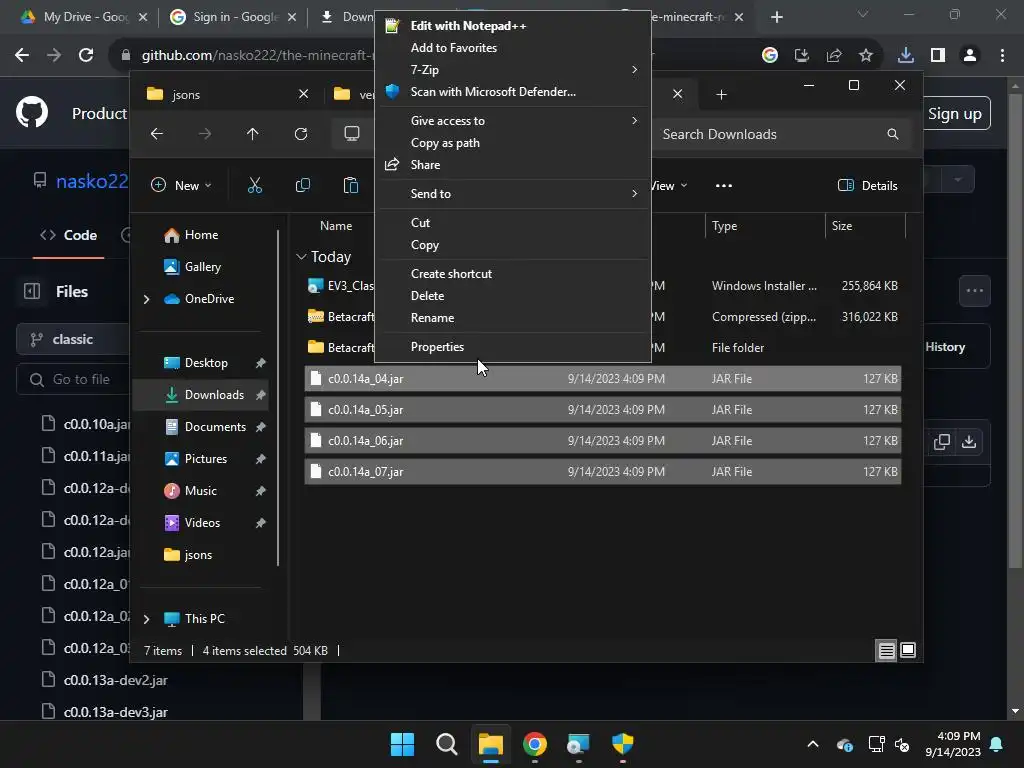Download raw file icon on GitHub page
This screenshot has width=1024, height=768.
coord(969,441)
